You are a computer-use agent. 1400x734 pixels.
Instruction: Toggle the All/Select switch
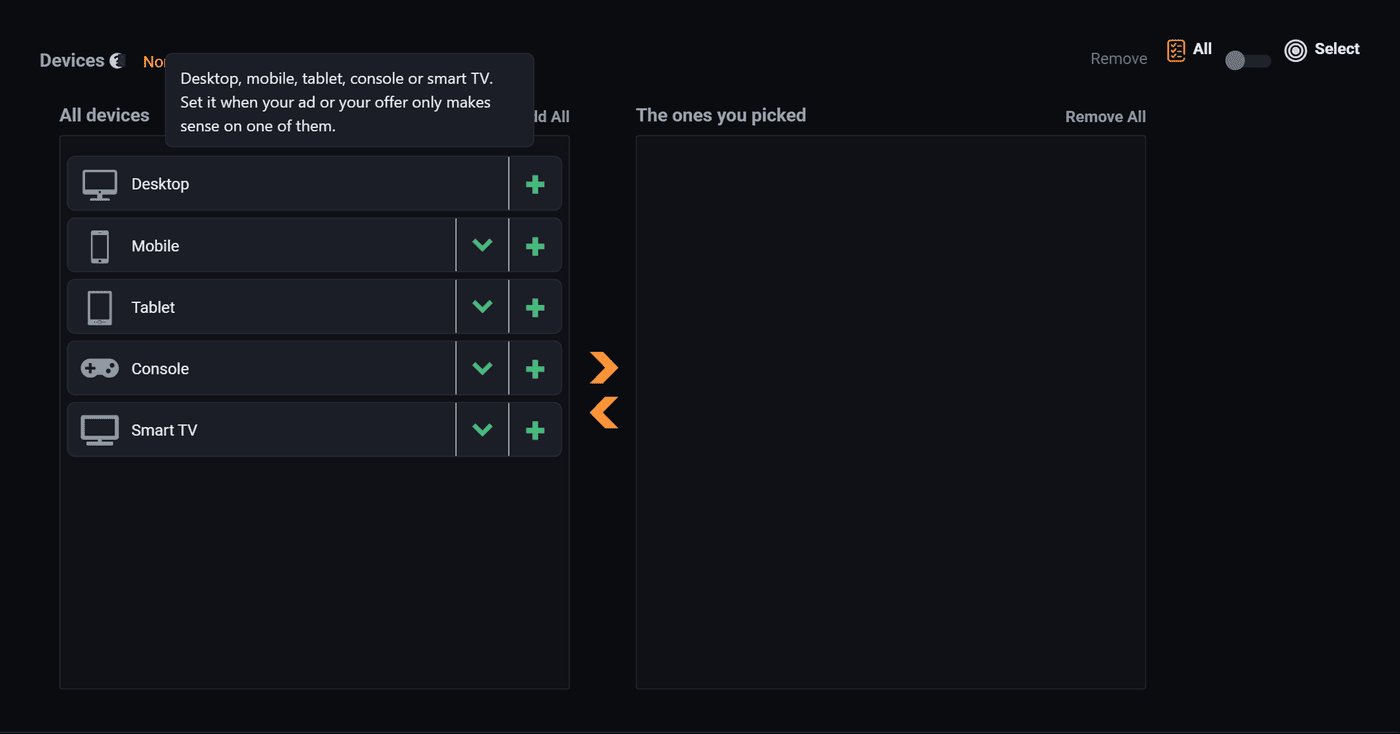1248,61
